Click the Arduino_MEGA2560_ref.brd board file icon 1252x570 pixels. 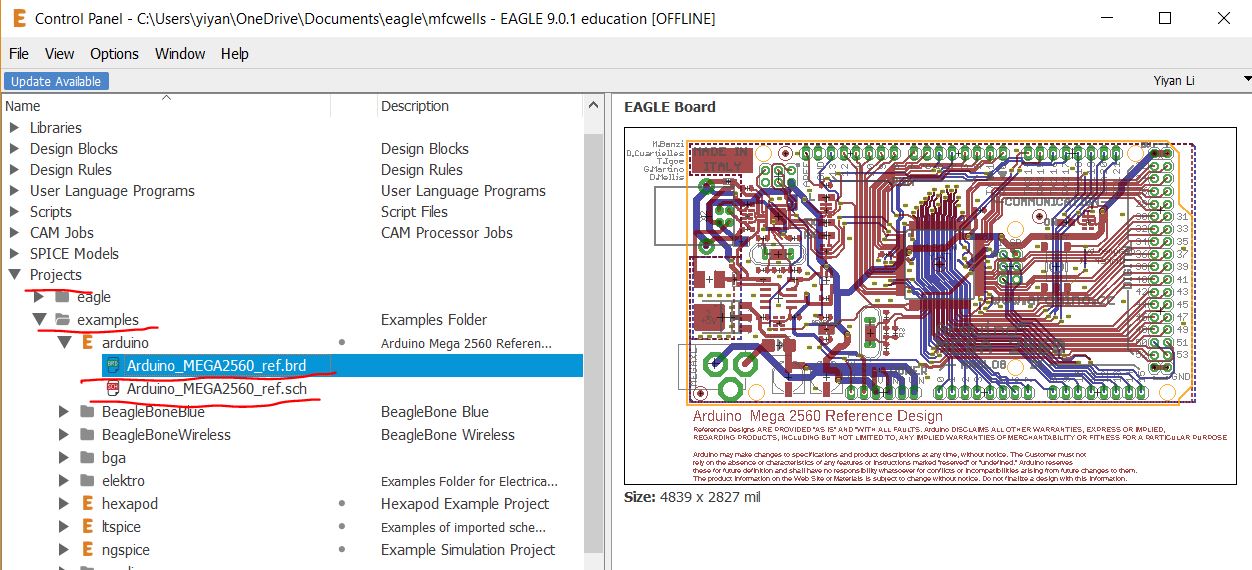tap(113, 366)
